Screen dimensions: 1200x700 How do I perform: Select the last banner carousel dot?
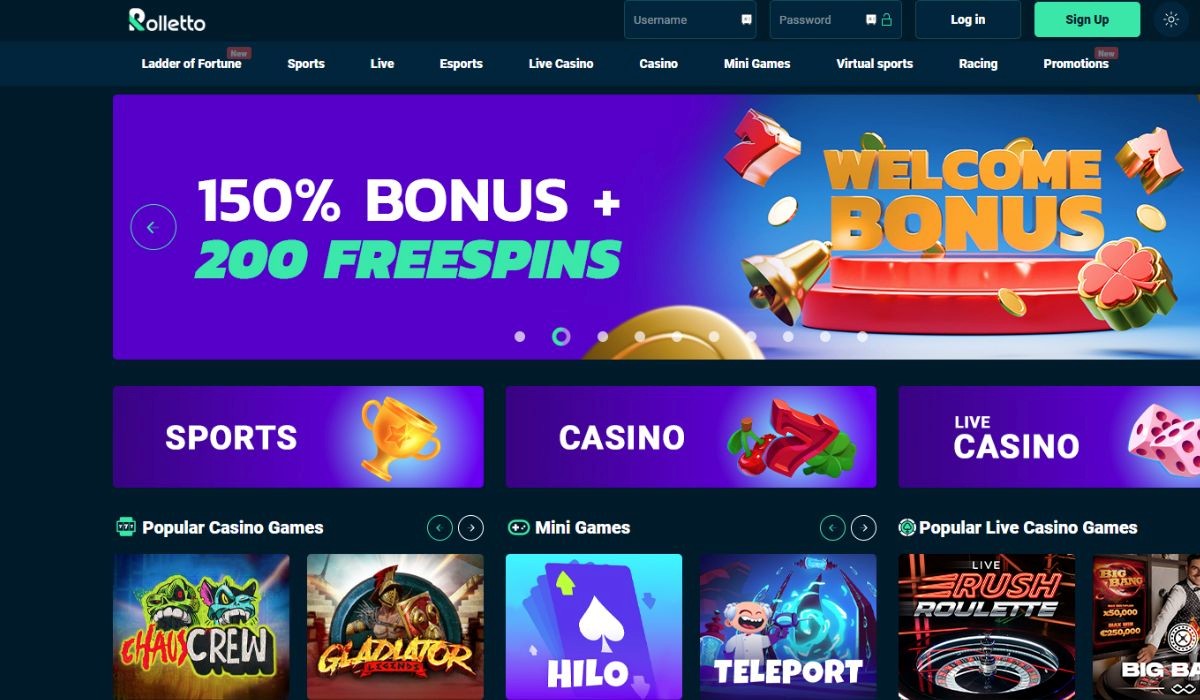click(x=862, y=337)
